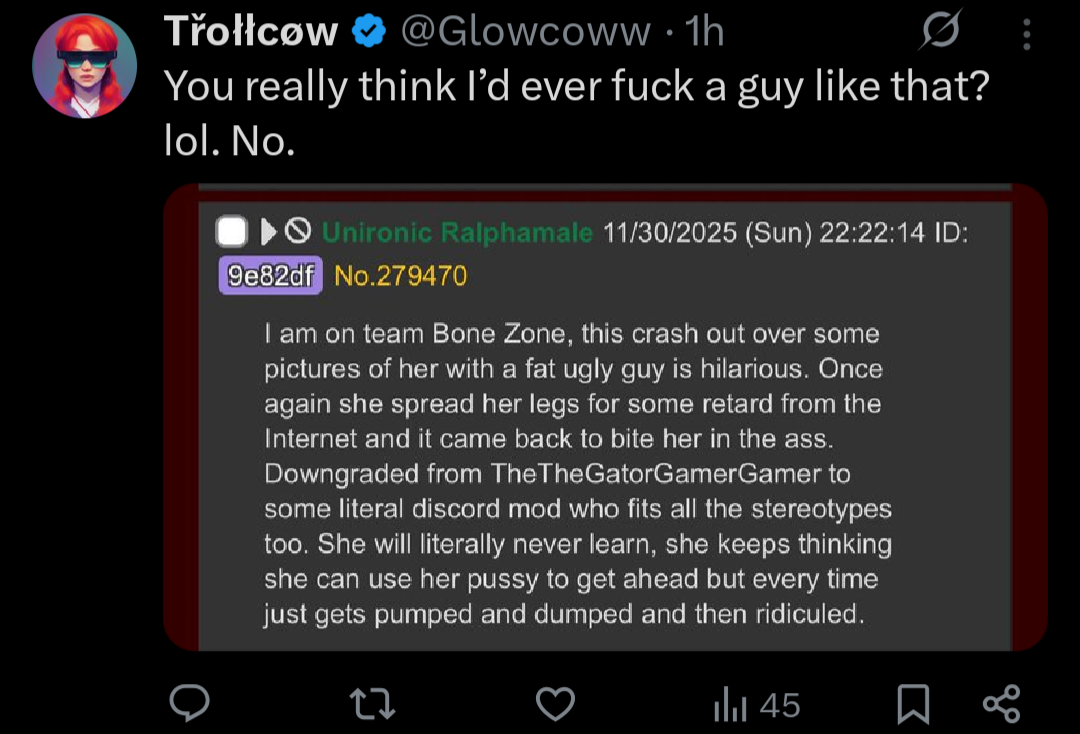Open the @Glowcoww handle profile
Screen dimensions: 1080x734
[525, 33]
